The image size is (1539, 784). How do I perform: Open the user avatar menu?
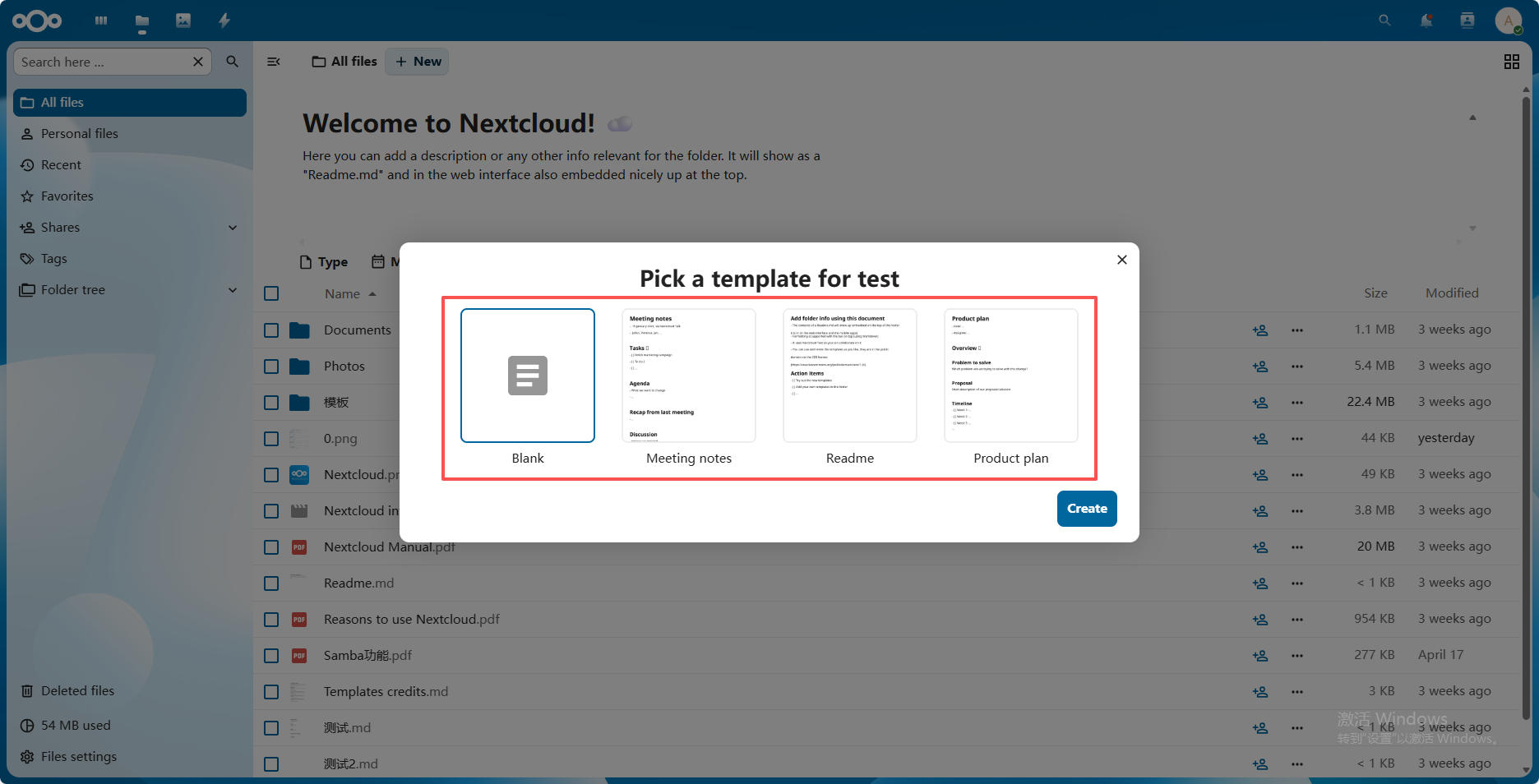coord(1509,21)
